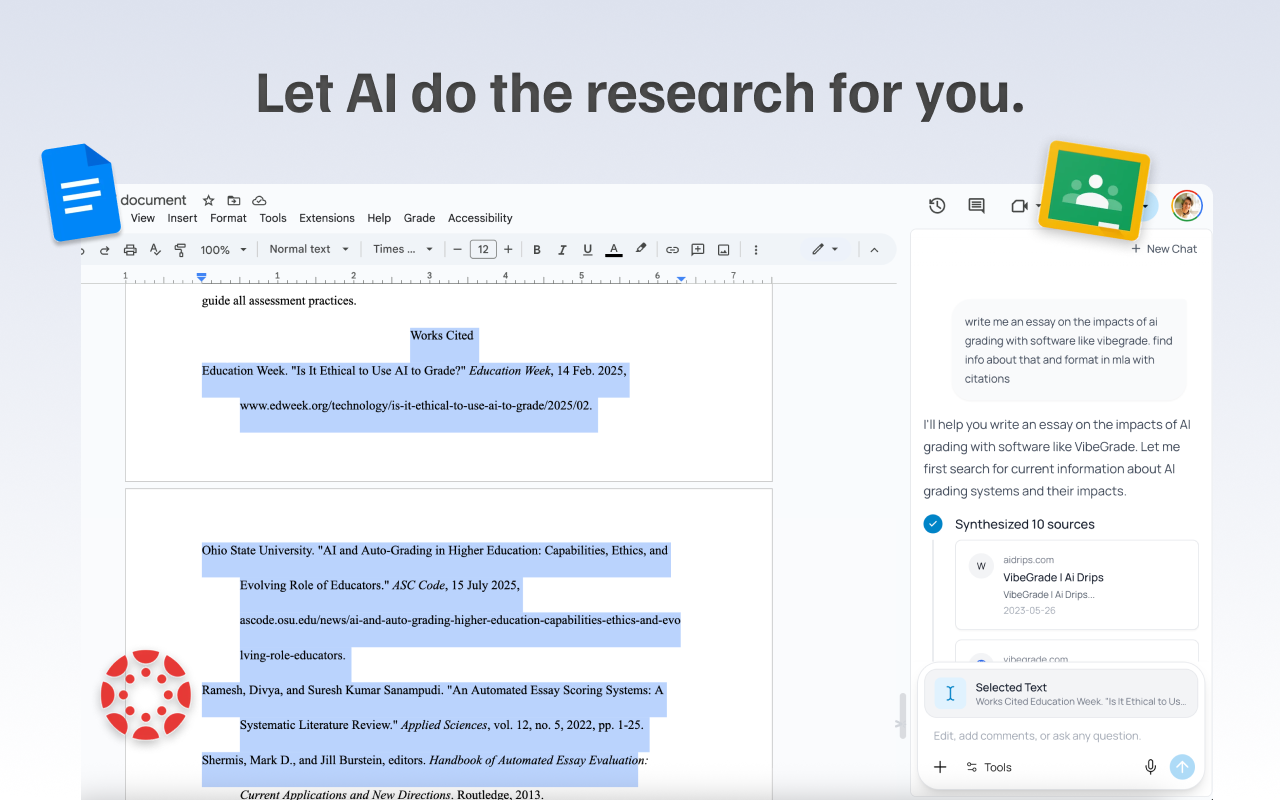1280x800 pixels.
Task: Insert an image using the image icon
Action: point(723,249)
